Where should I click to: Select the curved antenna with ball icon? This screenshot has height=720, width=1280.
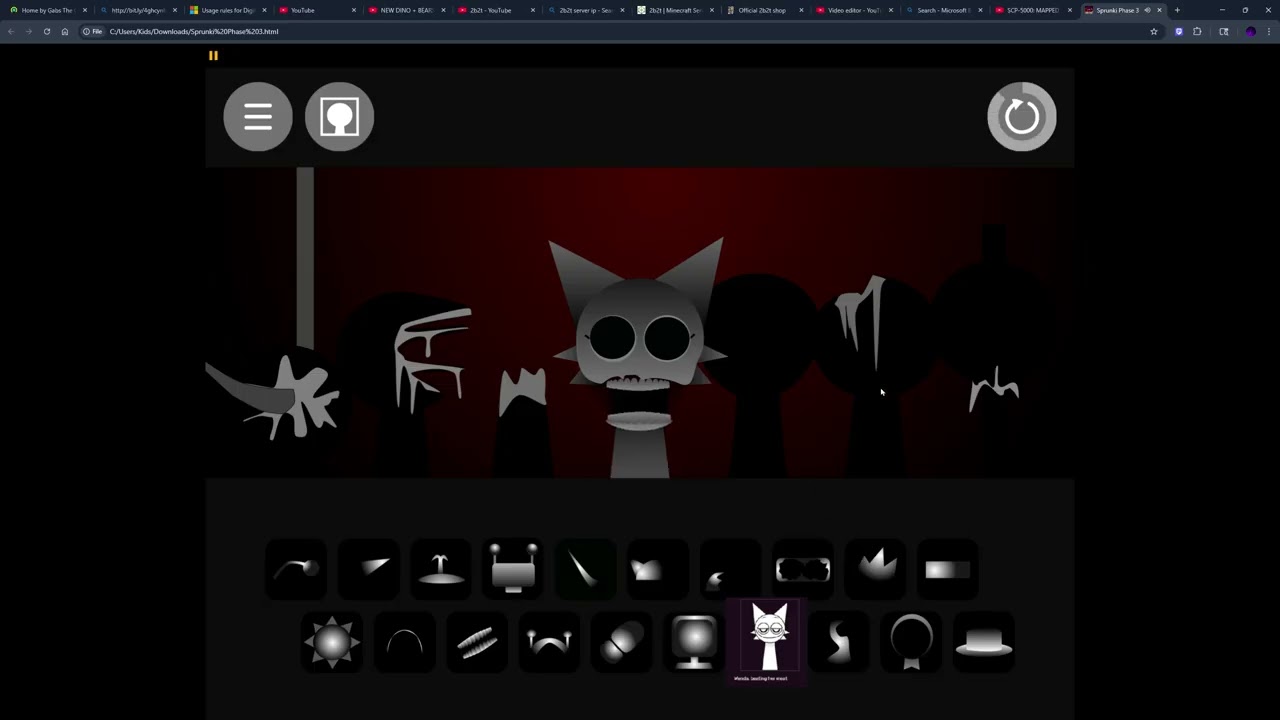tap(296, 569)
